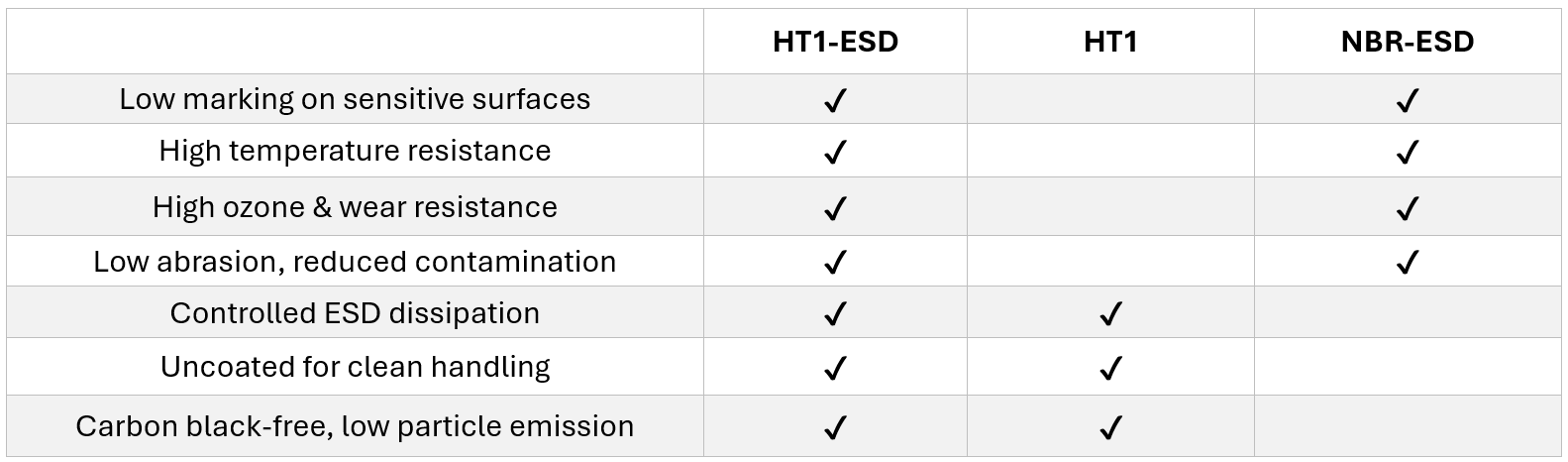The width and height of the screenshot is (1568, 462).
Task: Click HT1-ESD checkmark for High ozone row
Action: point(835,209)
